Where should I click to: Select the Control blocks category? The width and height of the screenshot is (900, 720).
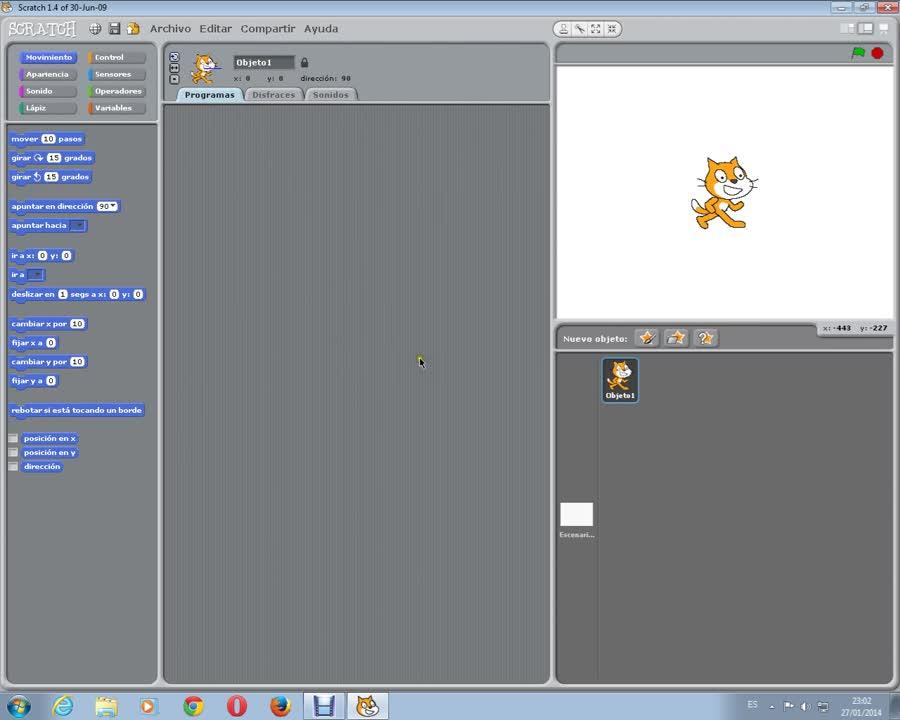click(x=116, y=57)
